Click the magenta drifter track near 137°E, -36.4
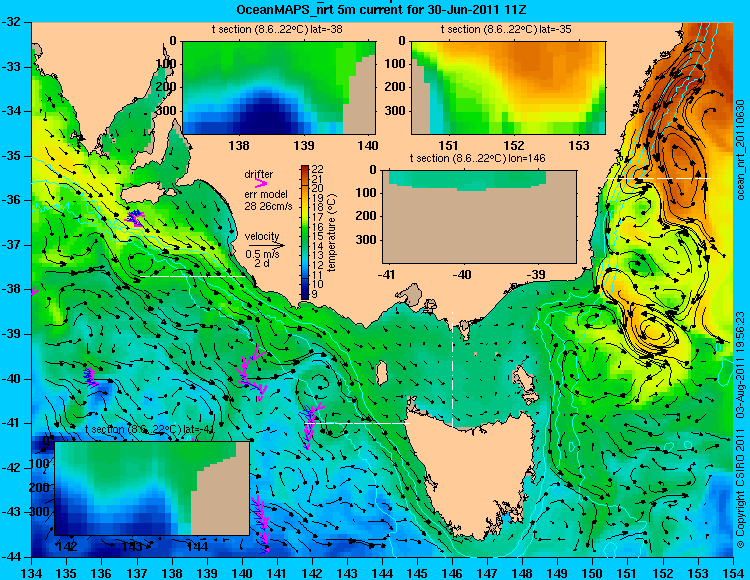Image resolution: width=750 pixels, height=580 pixels. click(x=135, y=218)
